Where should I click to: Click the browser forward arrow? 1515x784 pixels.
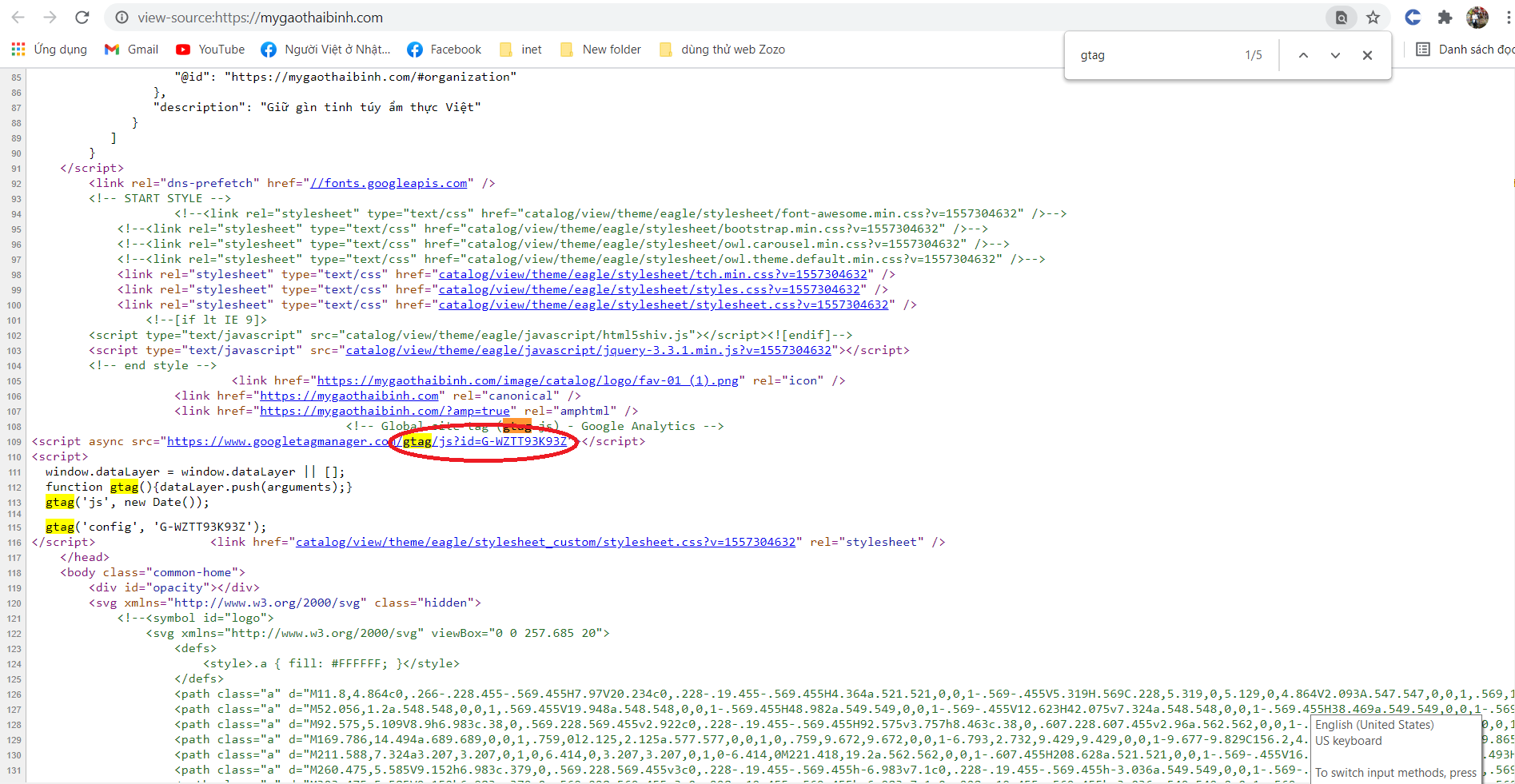point(50,18)
